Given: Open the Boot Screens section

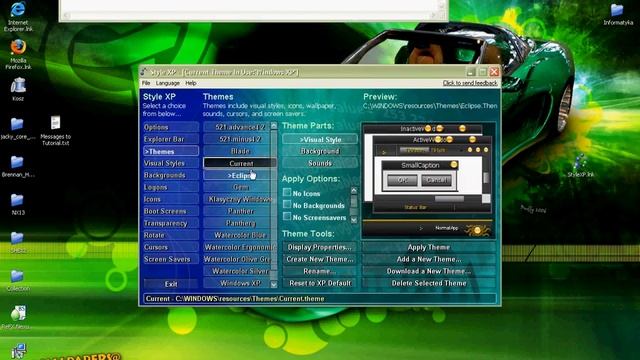Looking at the screenshot, I should pos(171,211).
